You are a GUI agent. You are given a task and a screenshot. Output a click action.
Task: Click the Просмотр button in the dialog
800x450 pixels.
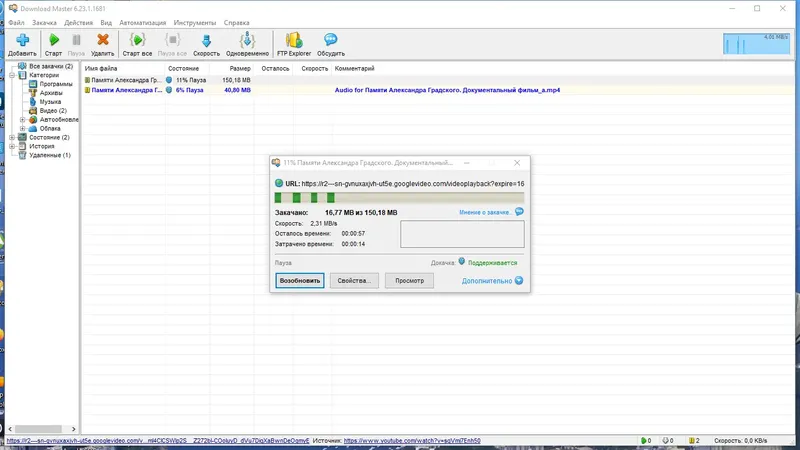tap(409, 281)
